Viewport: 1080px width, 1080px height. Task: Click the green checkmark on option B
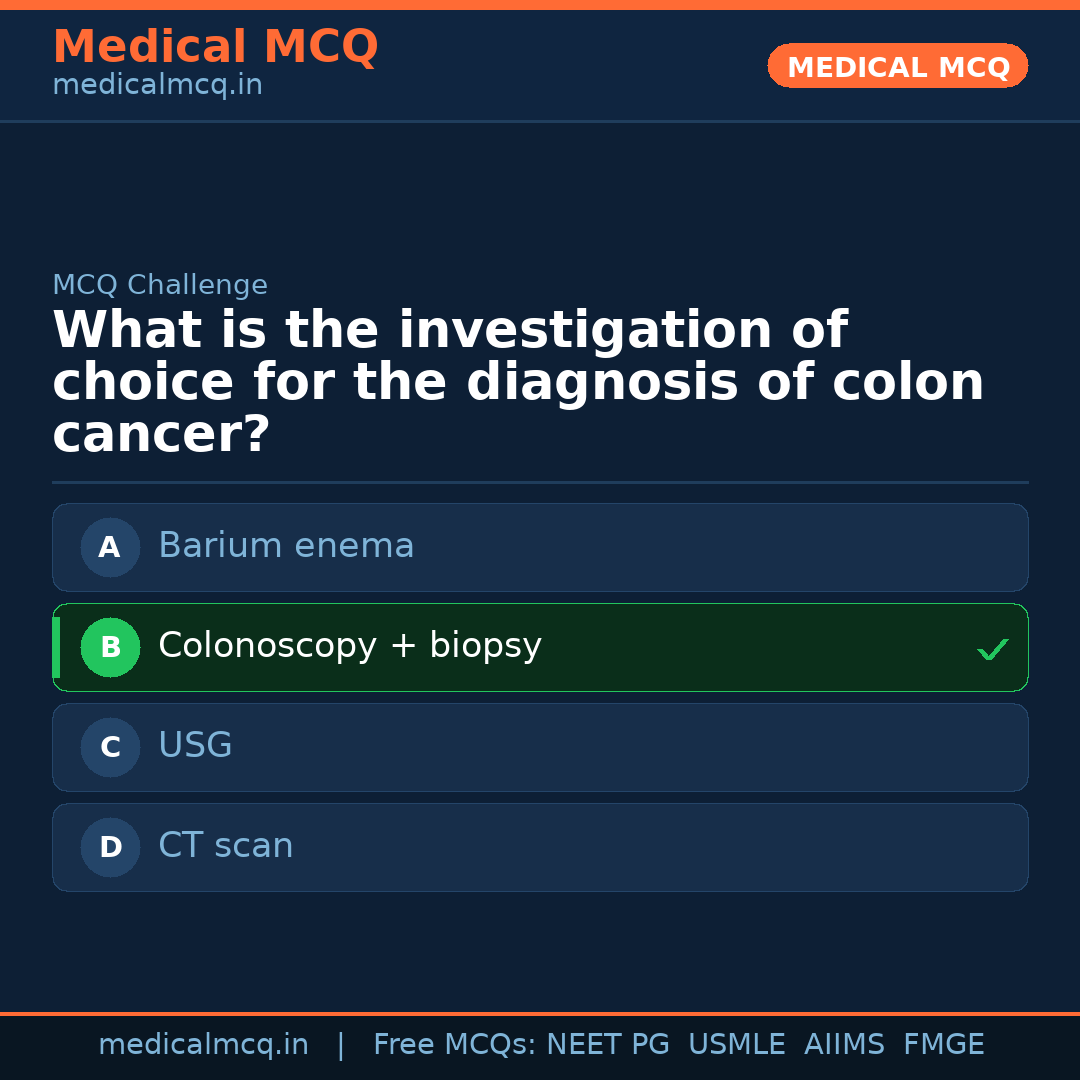tap(992, 650)
